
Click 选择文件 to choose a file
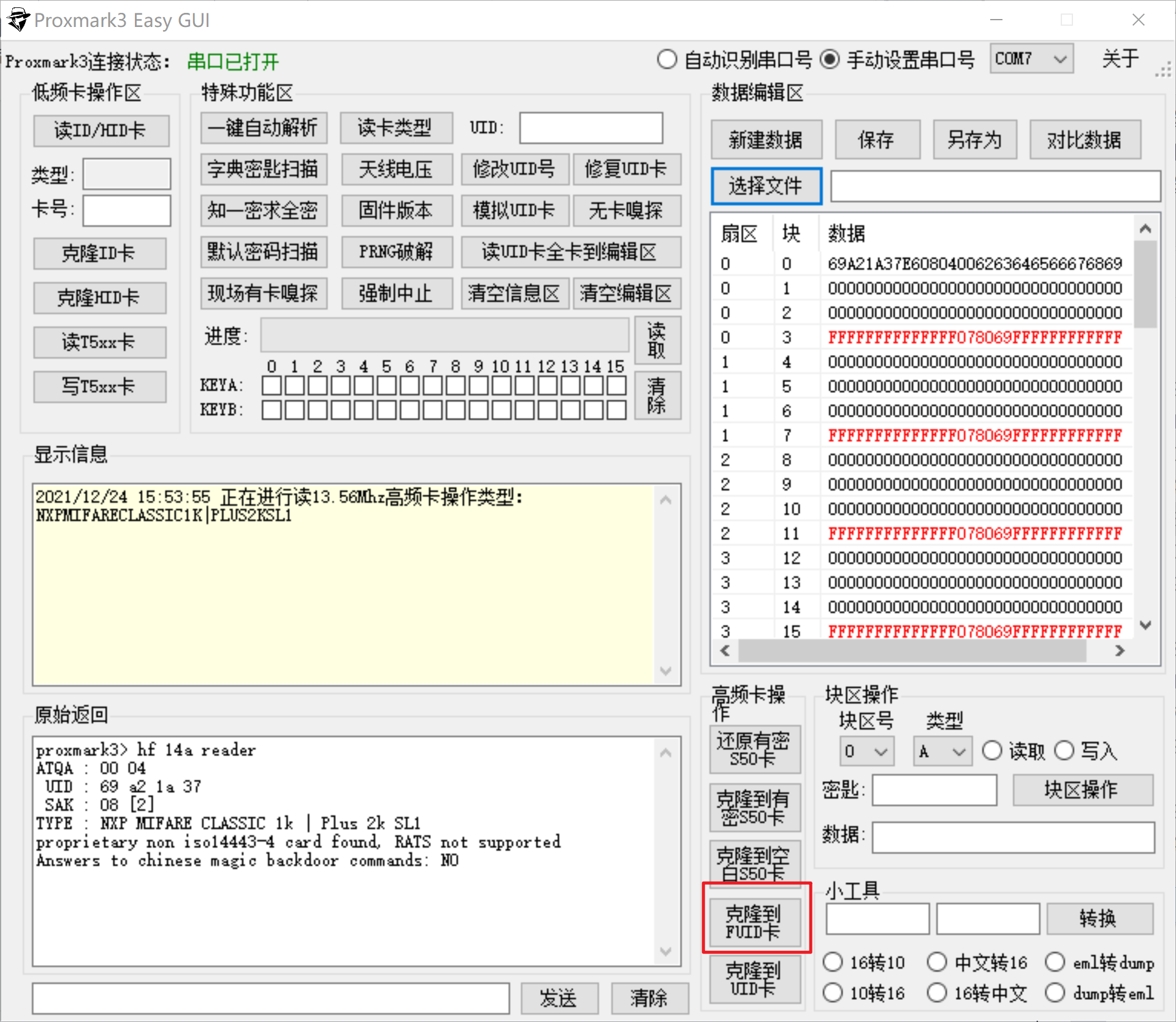(766, 186)
